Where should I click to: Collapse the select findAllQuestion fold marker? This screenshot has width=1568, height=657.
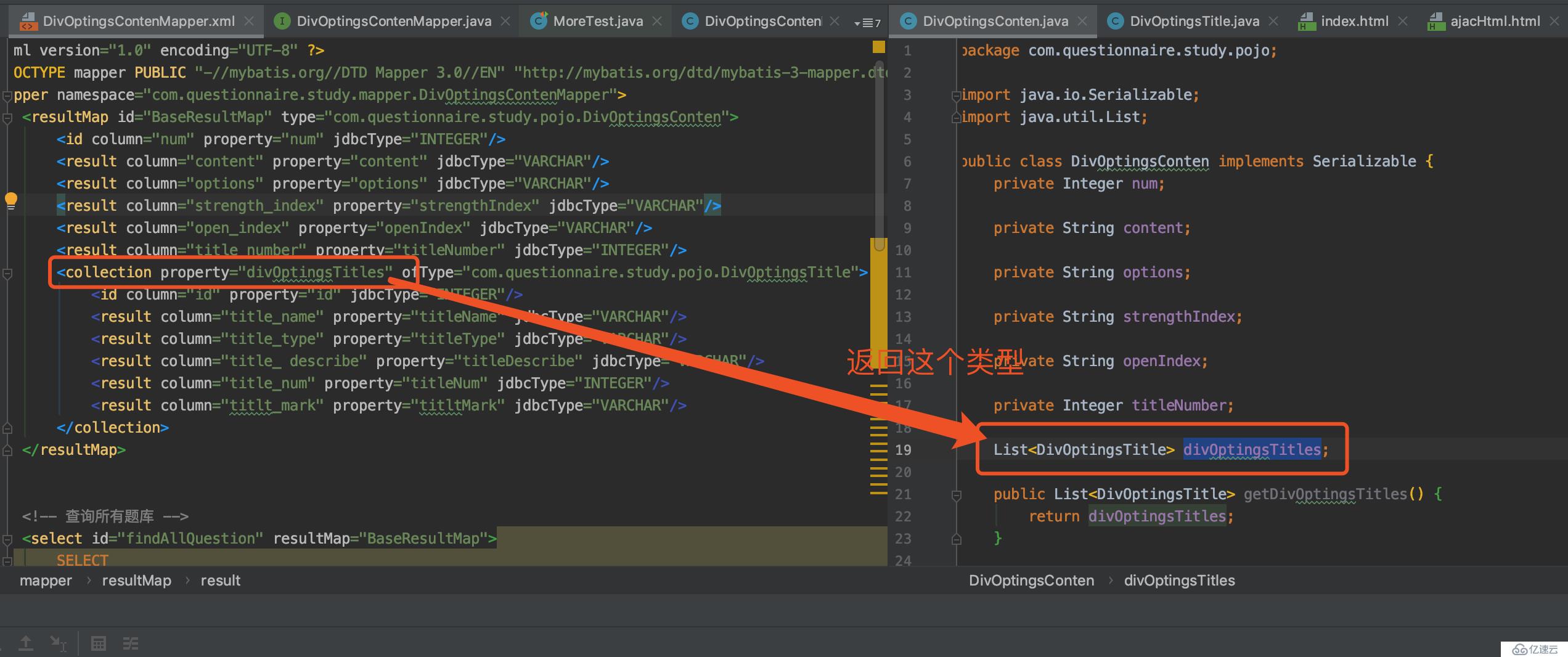pyautogui.click(x=7, y=539)
